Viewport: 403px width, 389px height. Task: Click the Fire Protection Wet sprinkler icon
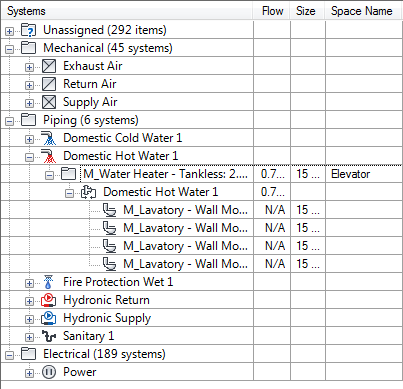tap(49, 282)
